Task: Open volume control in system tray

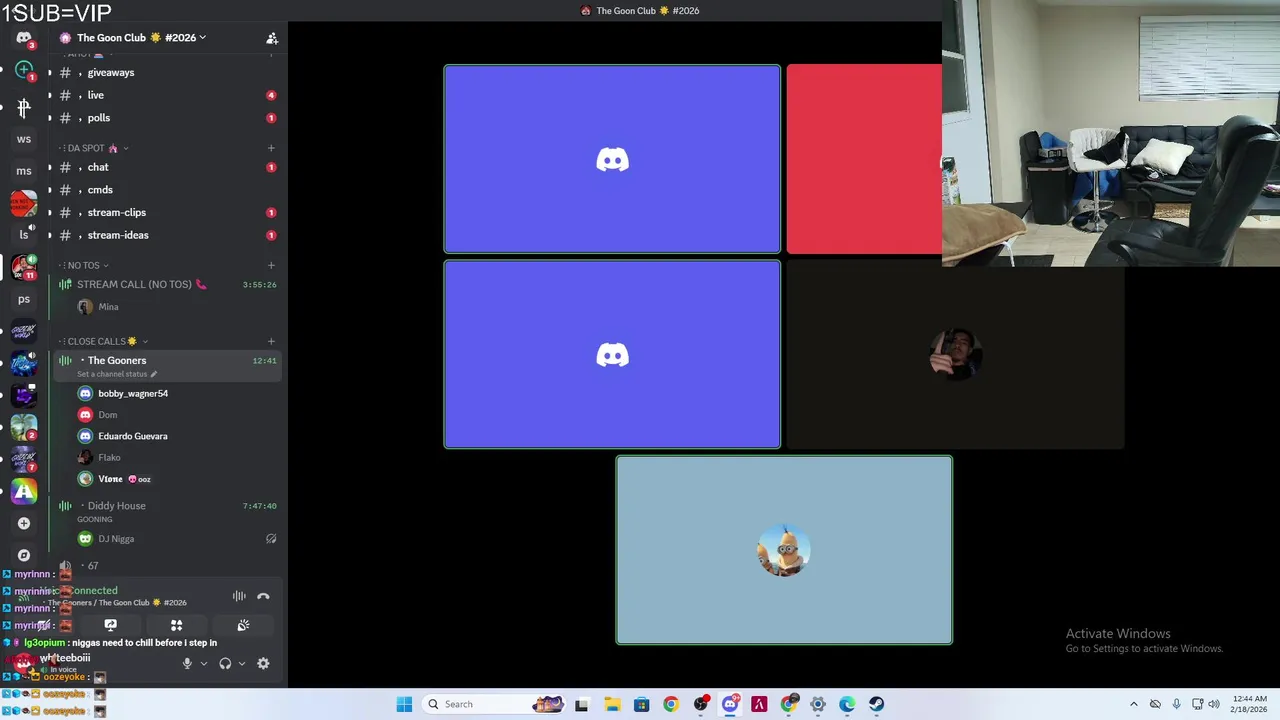Action: (x=1214, y=704)
